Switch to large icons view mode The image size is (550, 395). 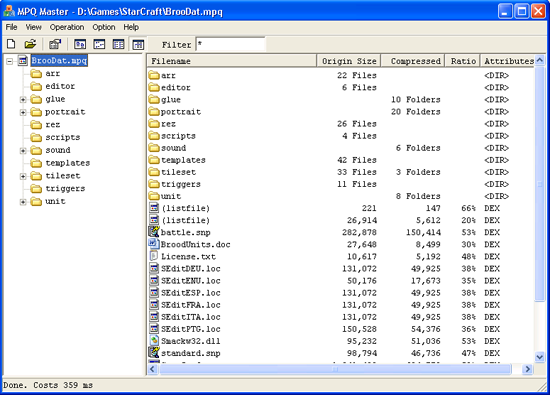pos(80,44)
